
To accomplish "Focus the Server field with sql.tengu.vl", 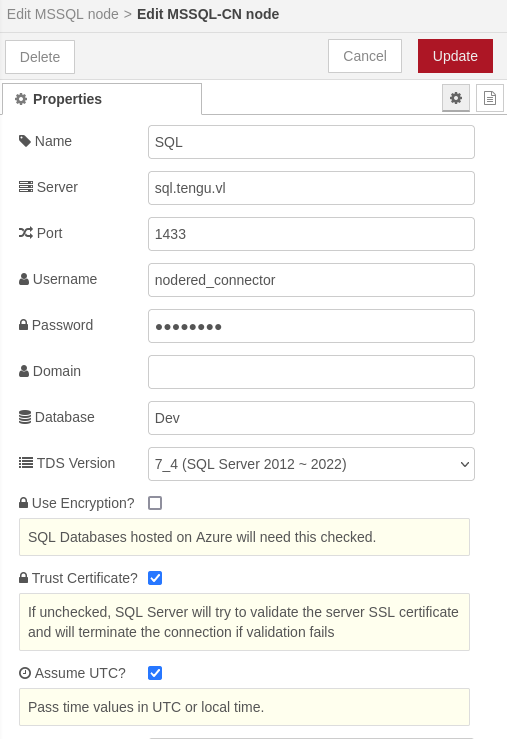I will 311,188.
